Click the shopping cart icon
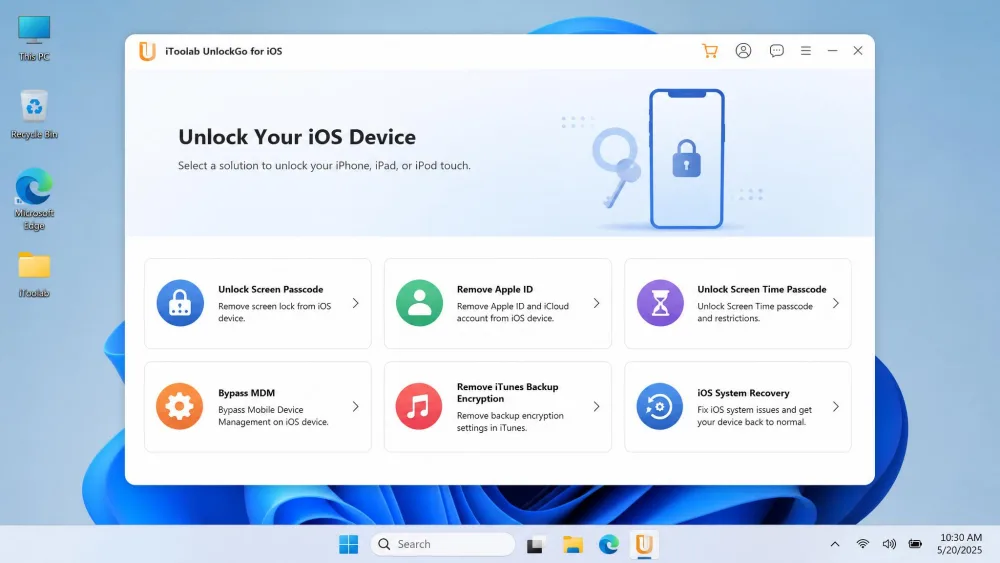Viewport: 1000px width, 563px height. click(x=710, y=51)
